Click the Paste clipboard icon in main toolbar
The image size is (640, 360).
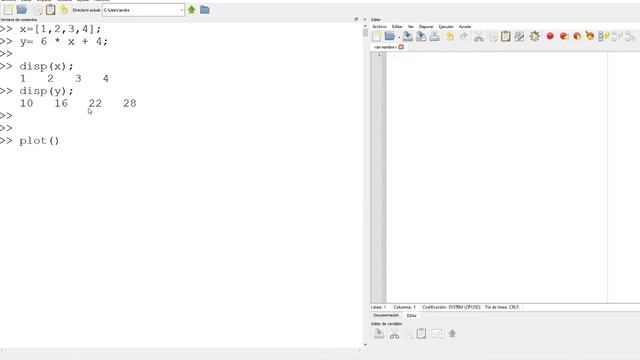50,10
